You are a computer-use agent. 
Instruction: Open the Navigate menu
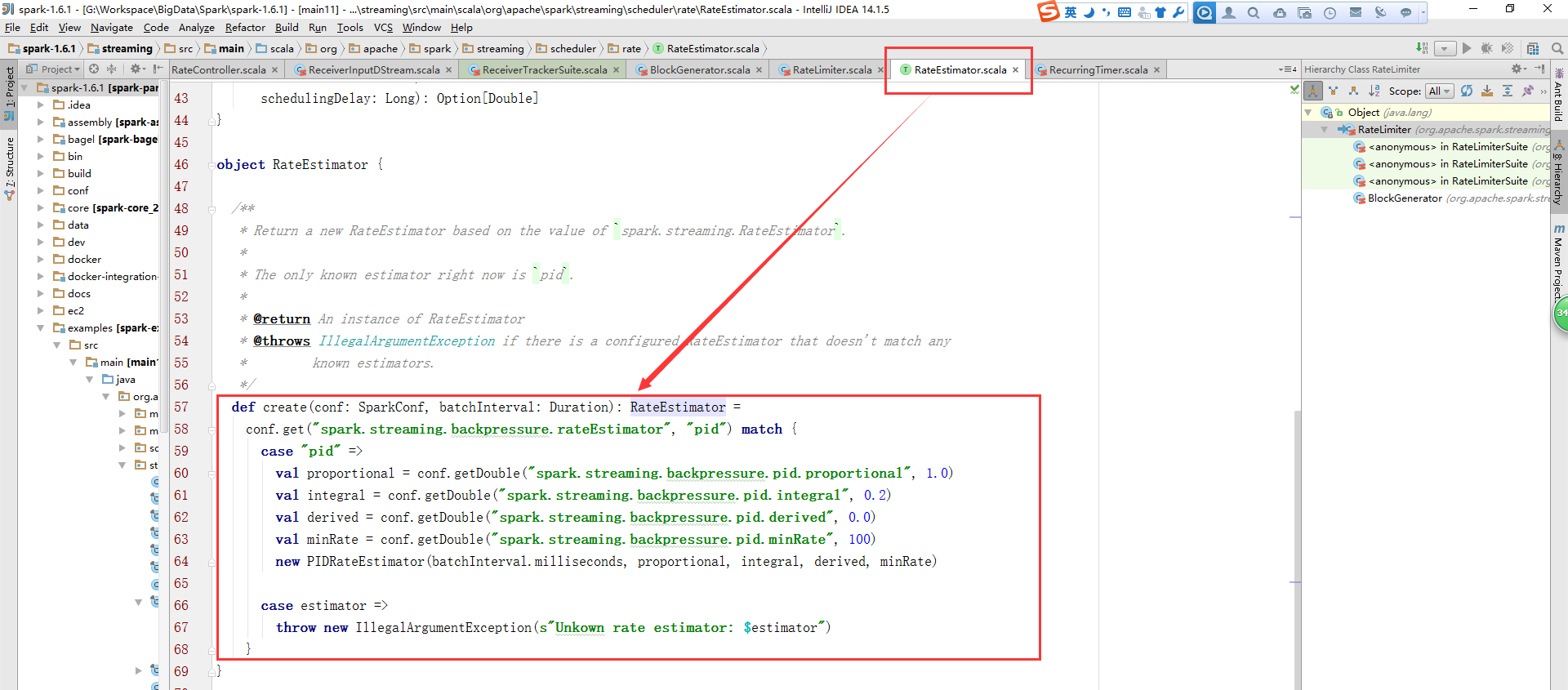112,27
